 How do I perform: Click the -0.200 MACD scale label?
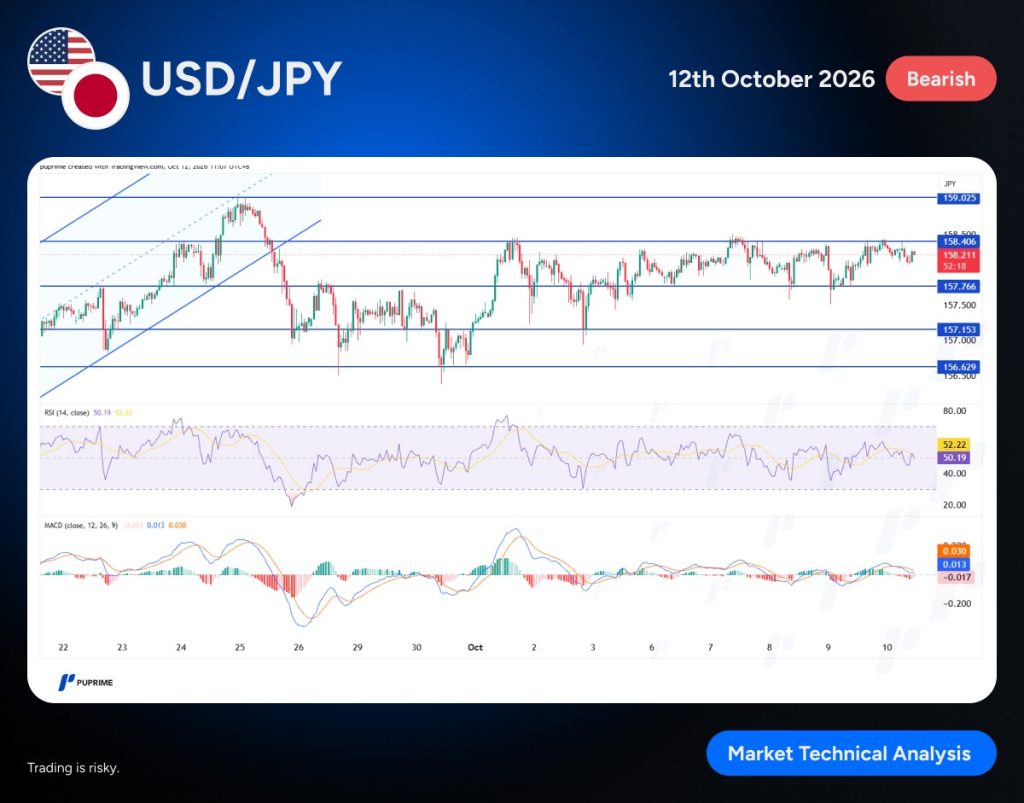click(957, 603)
